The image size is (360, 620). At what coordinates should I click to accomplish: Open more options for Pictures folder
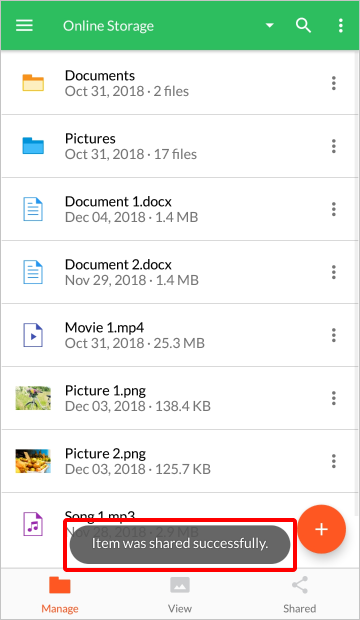pyautogui.click(x=334, y=146)
